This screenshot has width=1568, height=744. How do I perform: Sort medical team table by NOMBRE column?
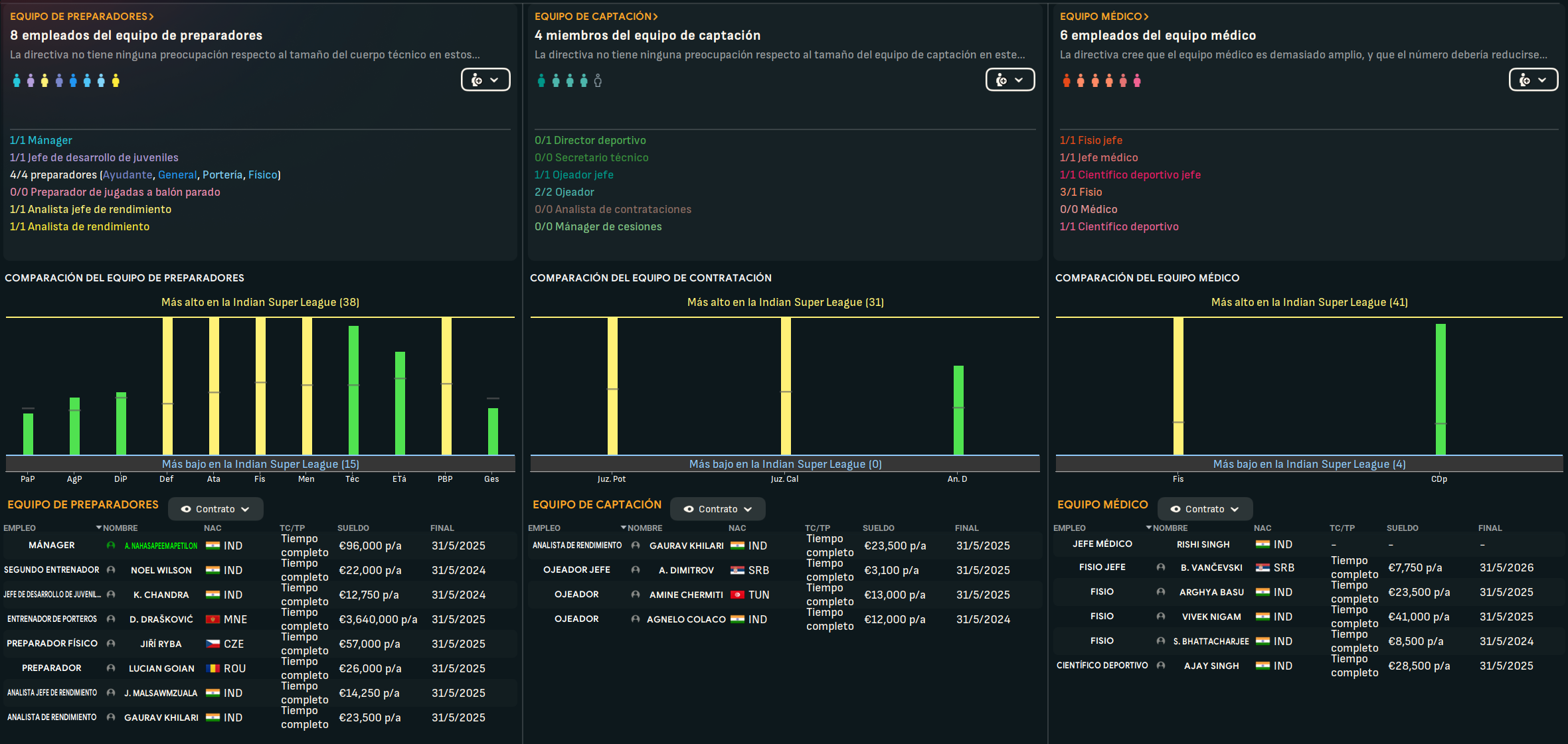point(1170,528)
